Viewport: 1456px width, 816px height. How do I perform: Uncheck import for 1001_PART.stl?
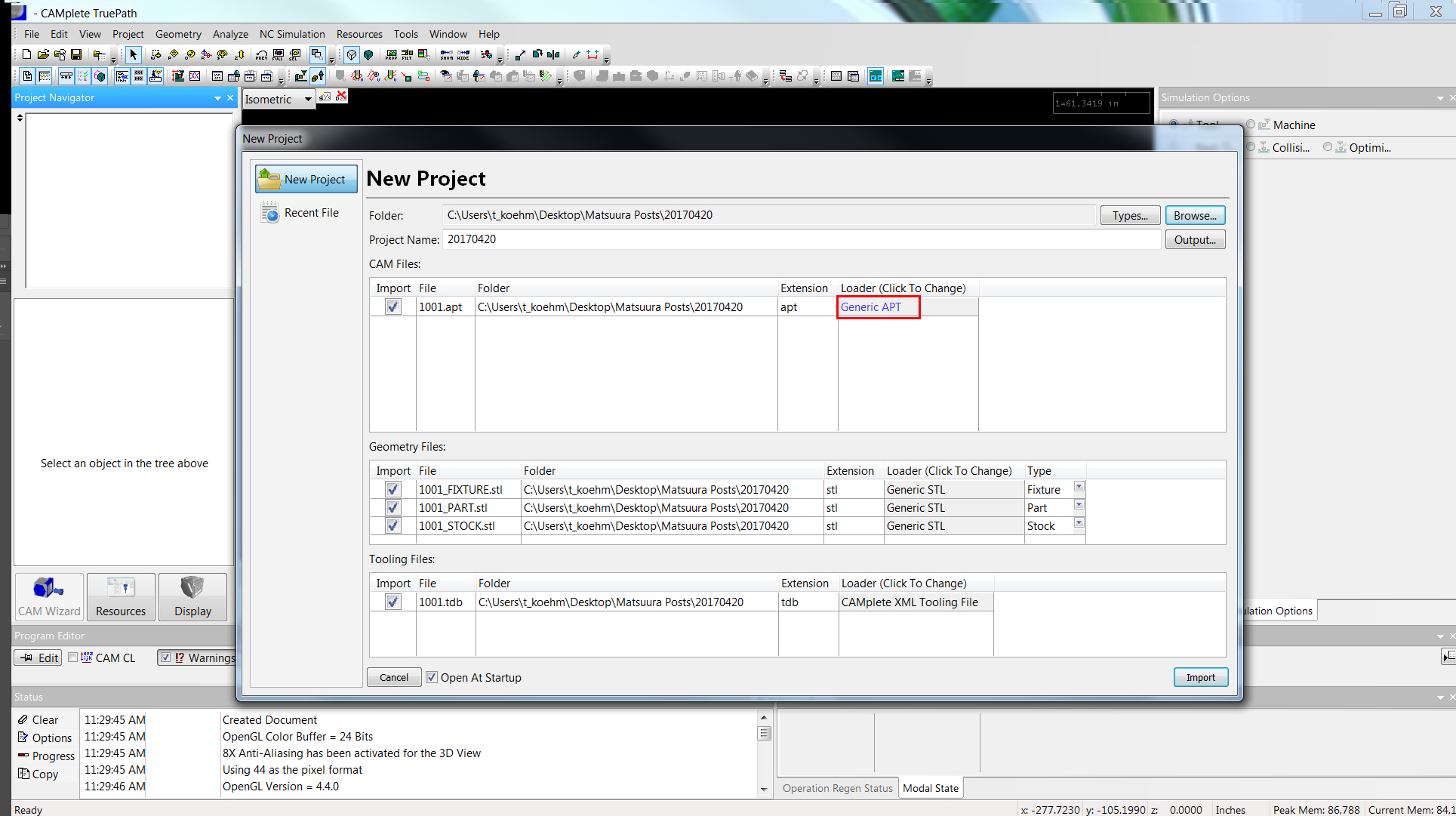tap(392, 507)
